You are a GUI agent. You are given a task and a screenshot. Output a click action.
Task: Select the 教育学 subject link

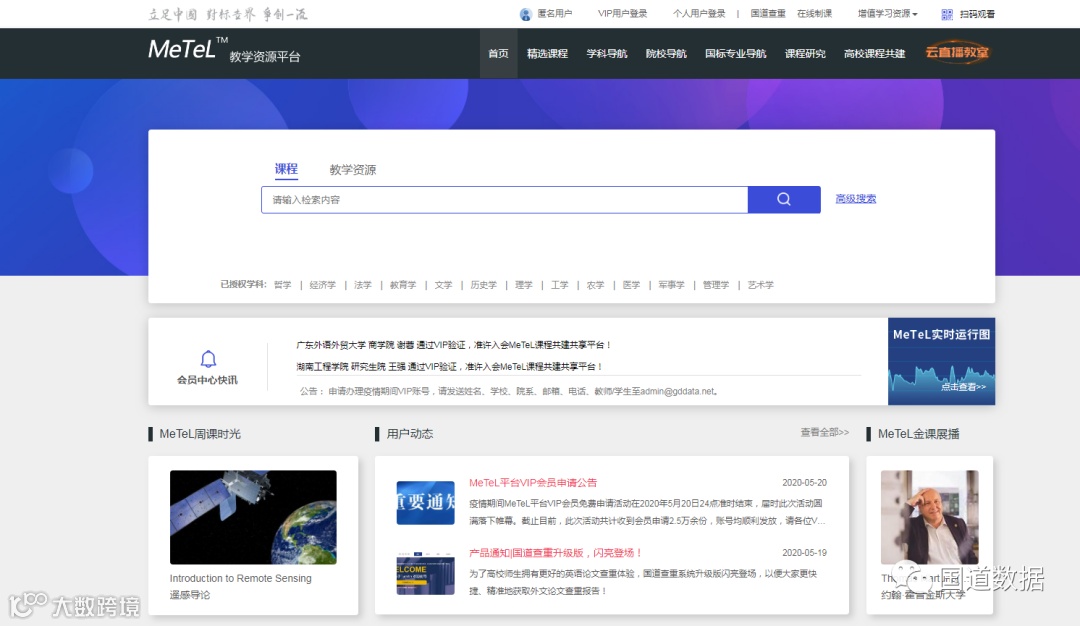pyautogui.click(x=403, y=284)
